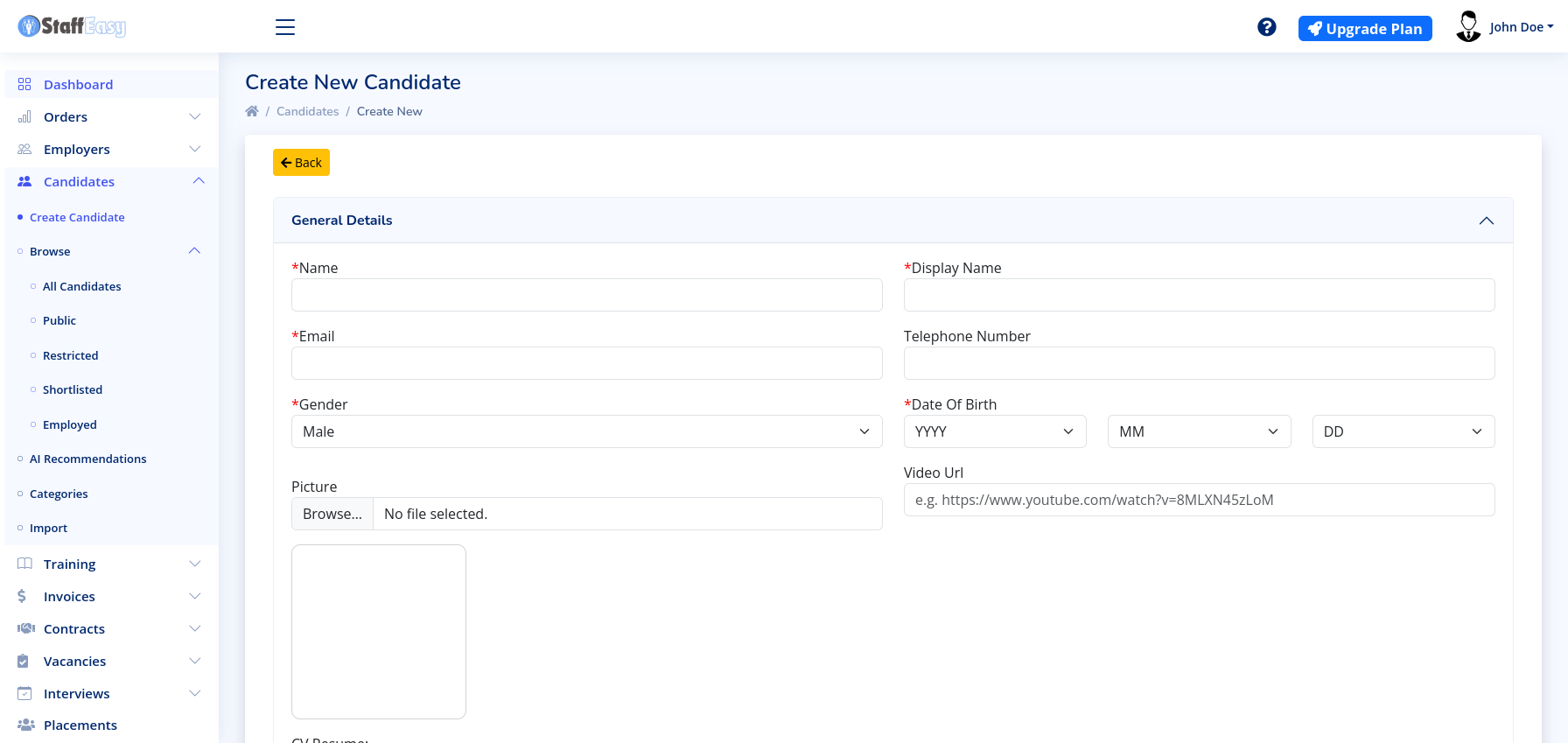
Task: Click the Upgrade Plan button
Action: [x=1365, y=29]
